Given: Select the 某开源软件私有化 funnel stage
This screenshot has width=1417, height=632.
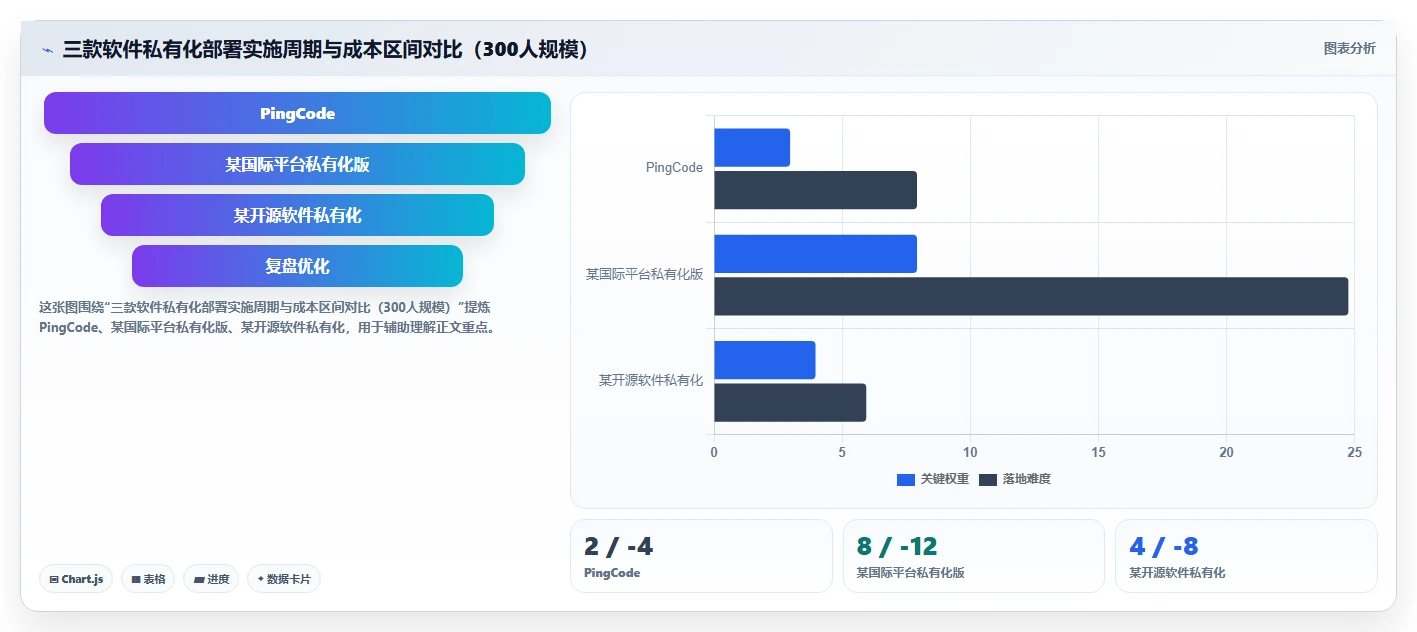Looking at the screenshot, I should [x=297, y=215].
